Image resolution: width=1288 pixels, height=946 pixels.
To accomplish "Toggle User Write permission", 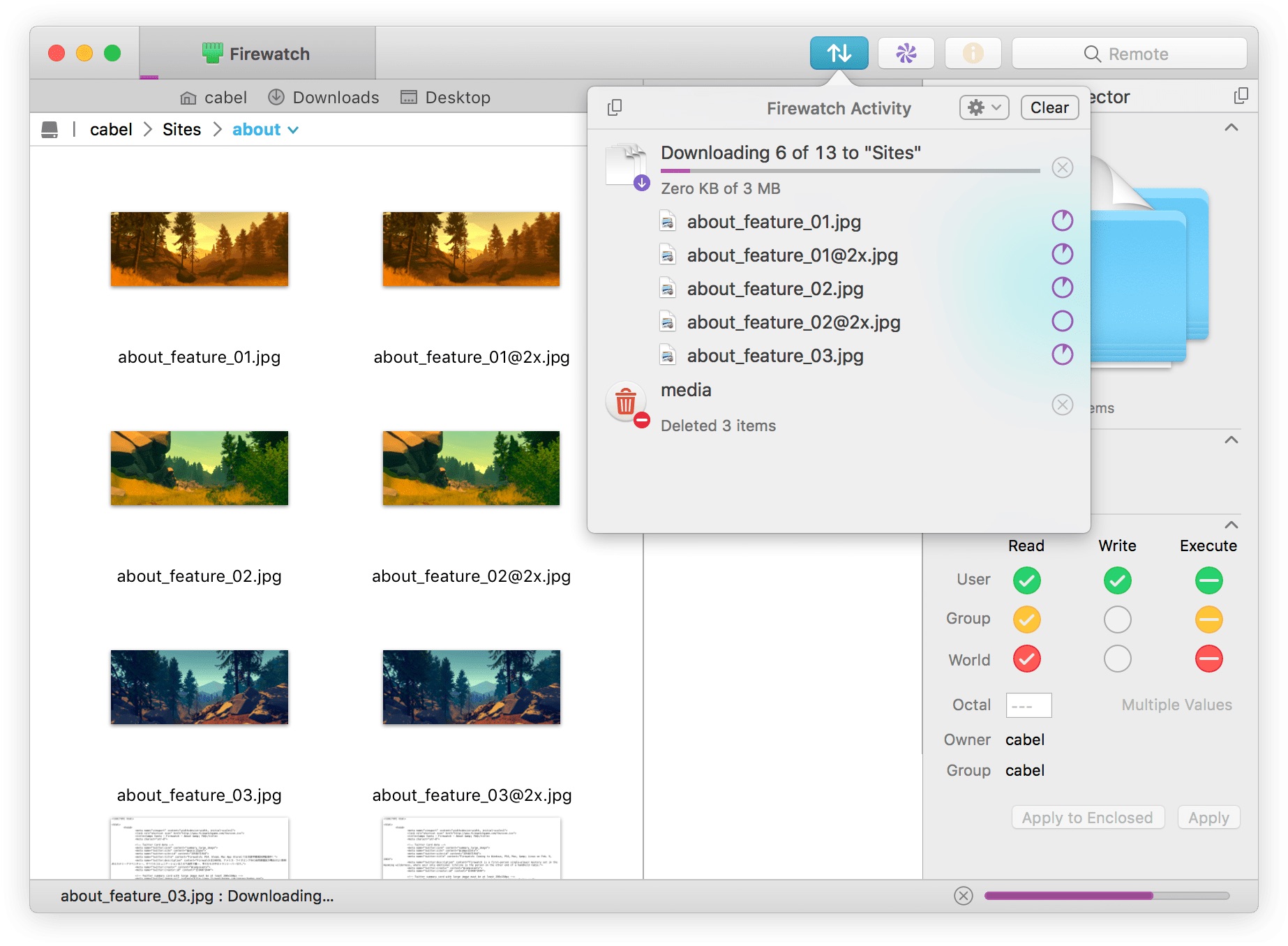I will (x=1117, y=580).
